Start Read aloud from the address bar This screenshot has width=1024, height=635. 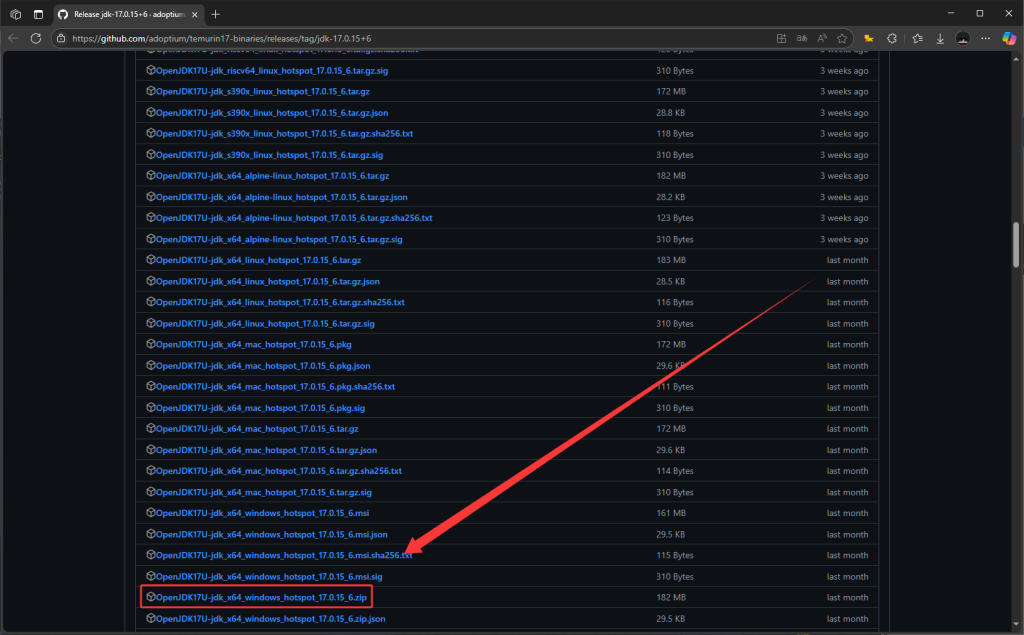[x=822, y=39]
